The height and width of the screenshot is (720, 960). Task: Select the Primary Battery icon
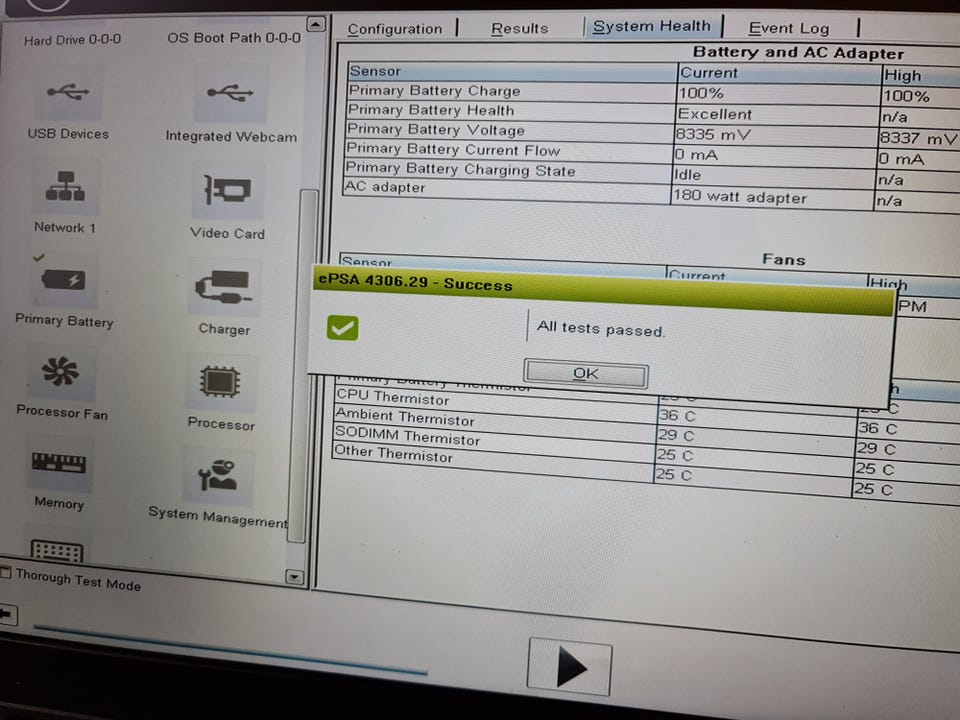pos(64,280)
